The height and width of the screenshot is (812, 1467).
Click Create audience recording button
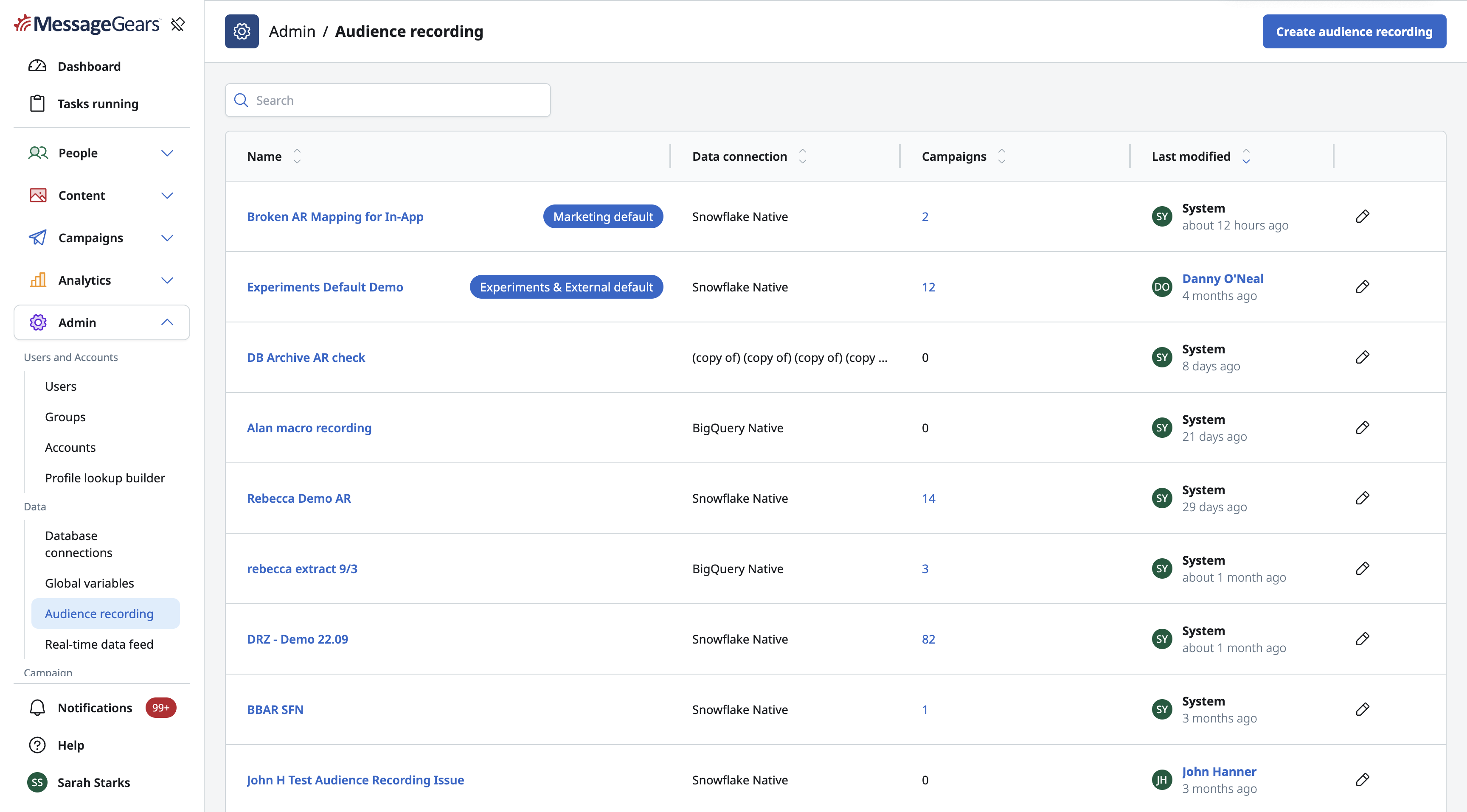(x=1354, y=31)
